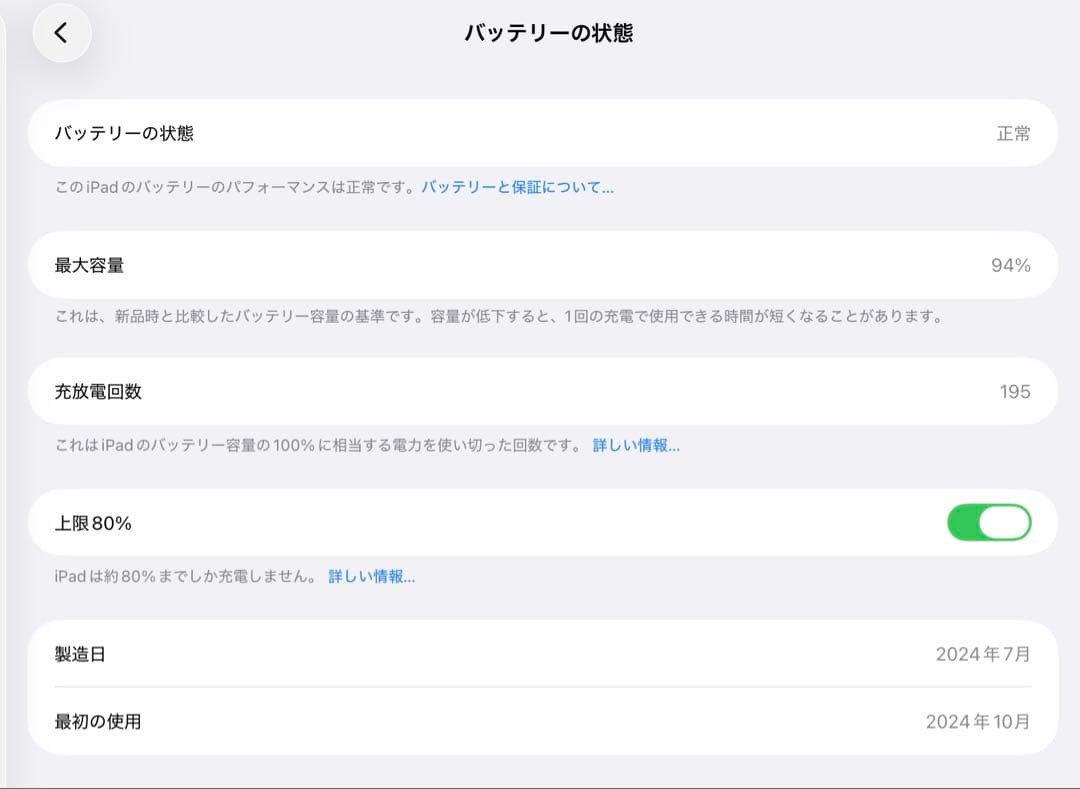Tap the 94% capacity value
The height and width of the screenshot is (789, 1080).
[x=1014, y=264]
